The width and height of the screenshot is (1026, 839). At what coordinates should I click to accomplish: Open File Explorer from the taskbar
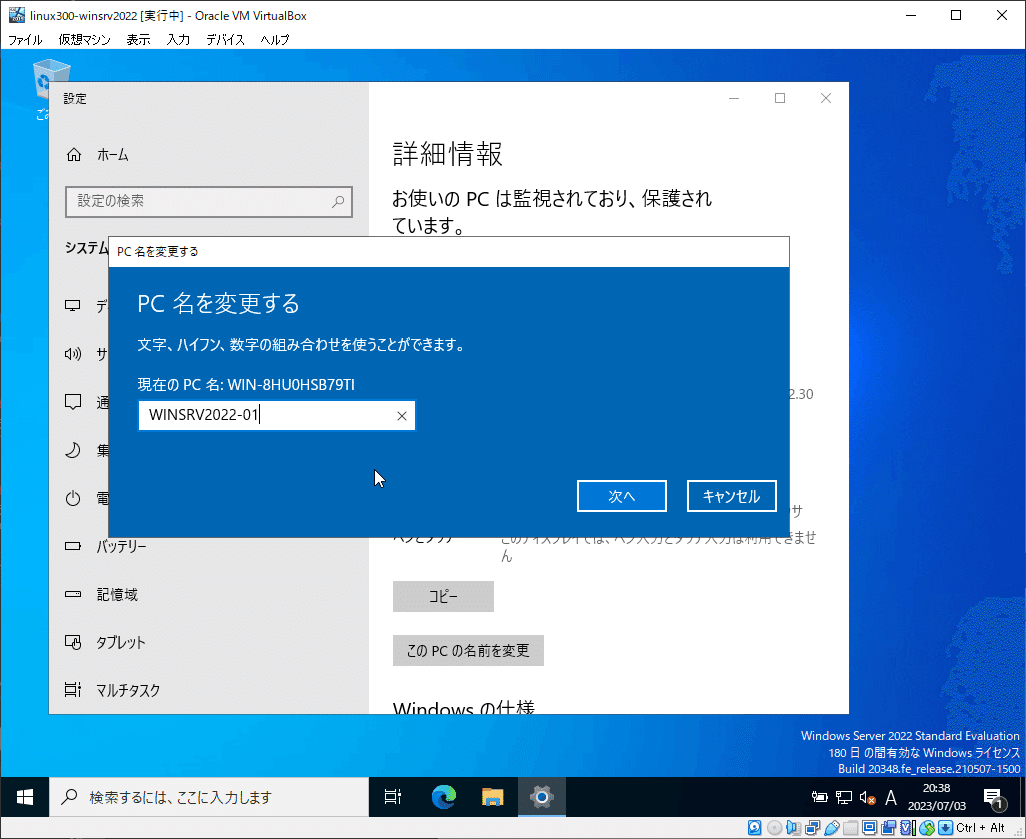[x=493, y=797]
